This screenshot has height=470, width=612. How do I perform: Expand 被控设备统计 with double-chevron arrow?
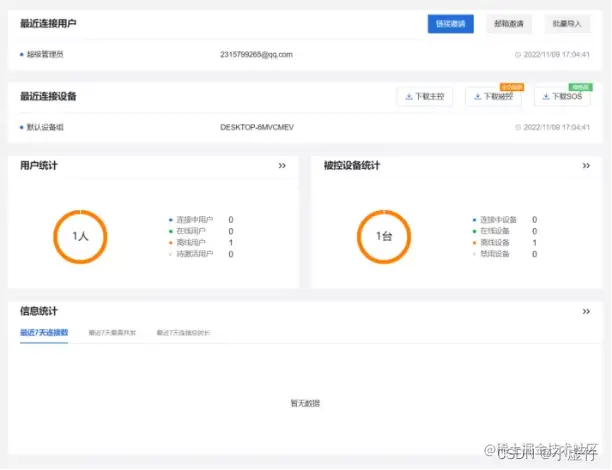point(586,166)
